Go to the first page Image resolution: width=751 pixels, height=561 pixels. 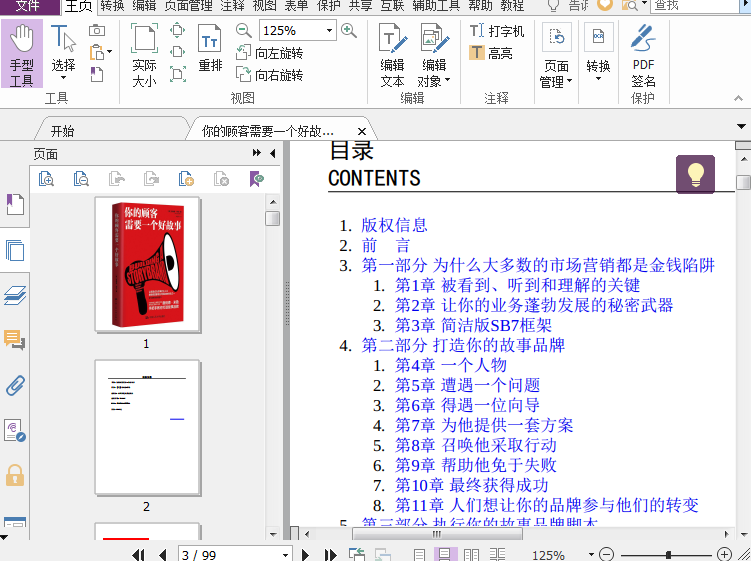coord(138,555)
